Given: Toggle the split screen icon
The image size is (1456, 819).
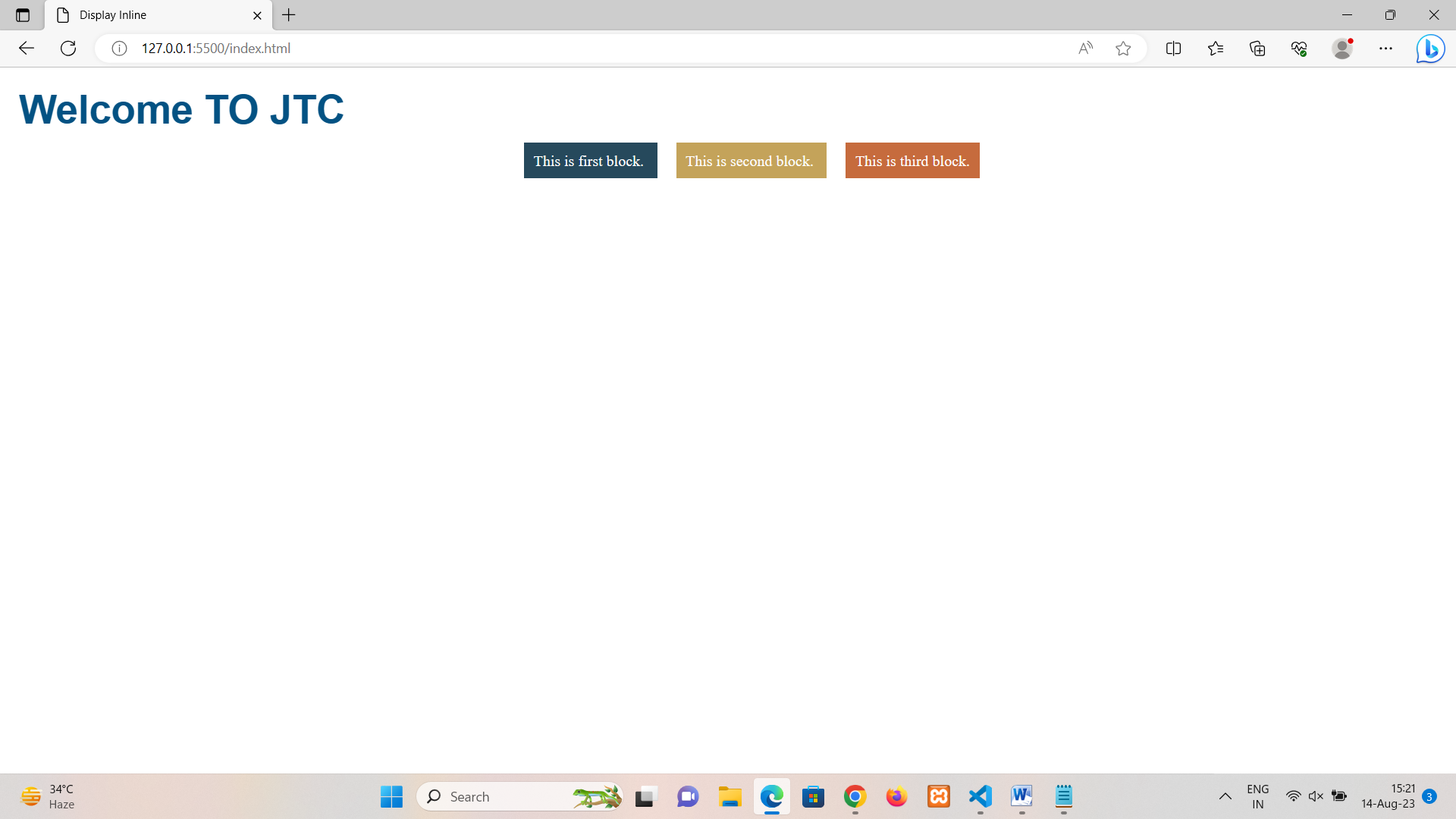Looking at the screenshot, I should [x=1173, y=49].
